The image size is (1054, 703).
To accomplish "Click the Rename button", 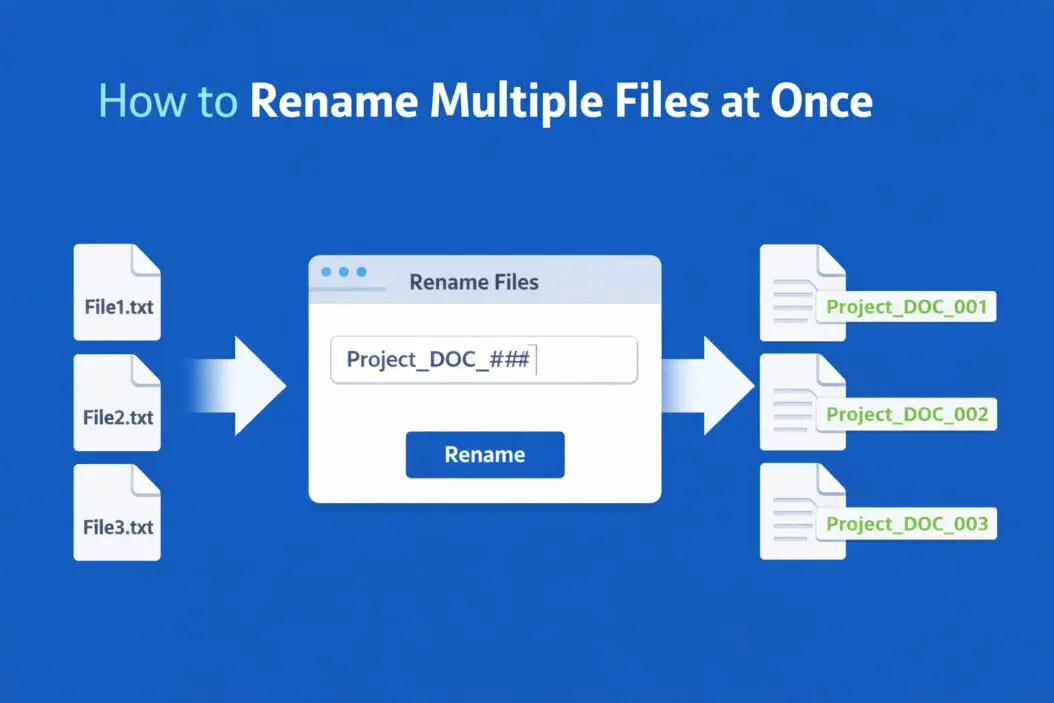I will (x=485, y=454).
